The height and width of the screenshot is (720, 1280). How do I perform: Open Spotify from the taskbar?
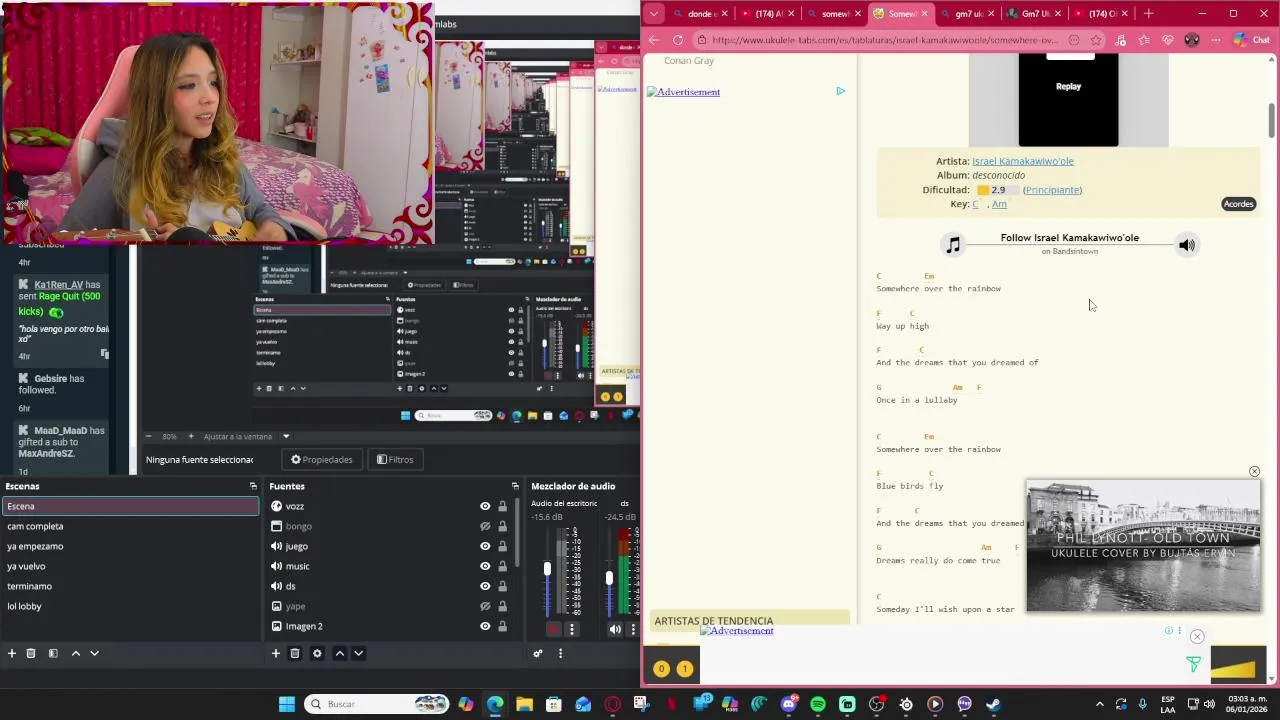tap(818, 704)
